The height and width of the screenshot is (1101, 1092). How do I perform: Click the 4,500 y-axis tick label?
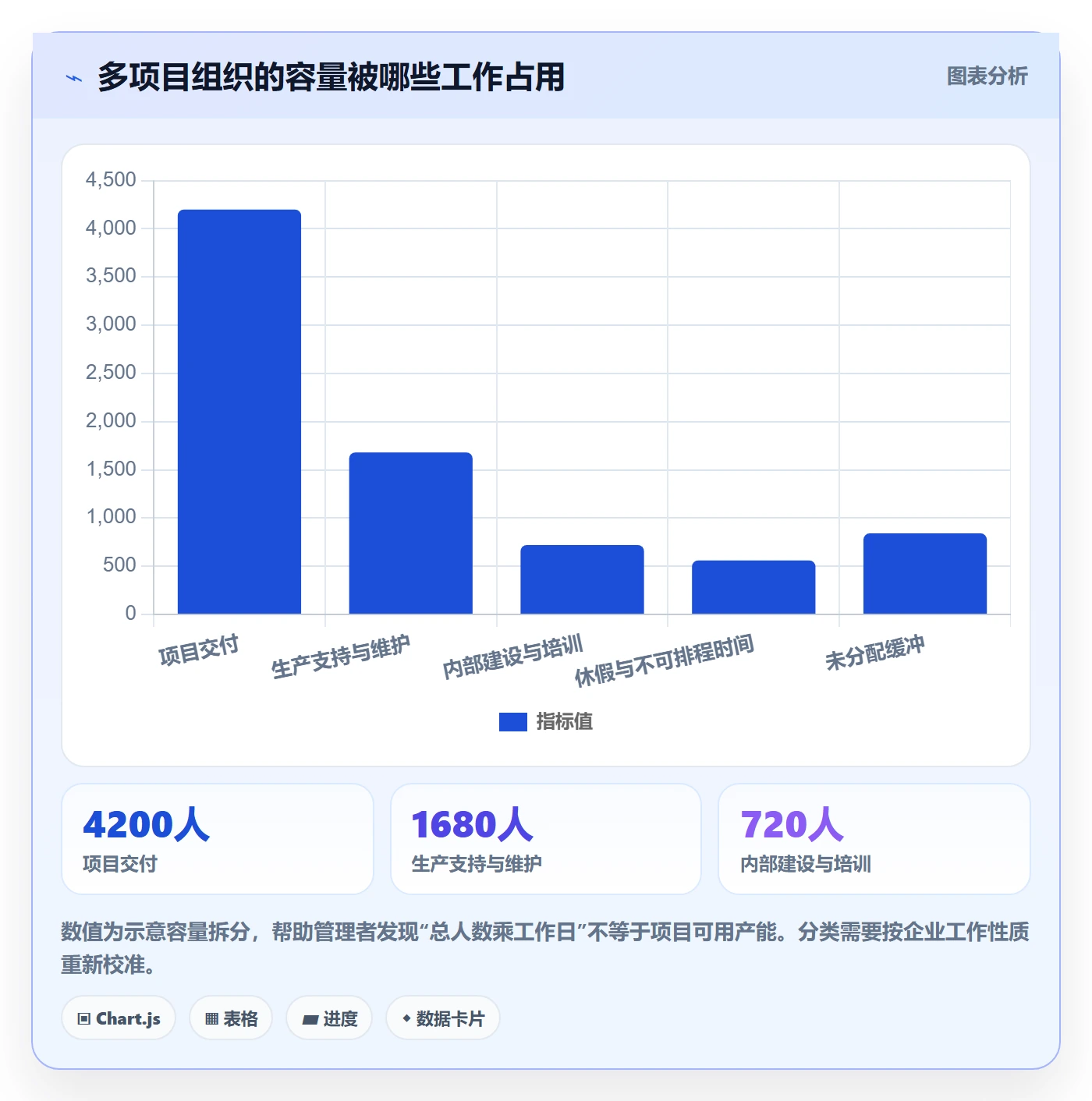coord(111,180)
